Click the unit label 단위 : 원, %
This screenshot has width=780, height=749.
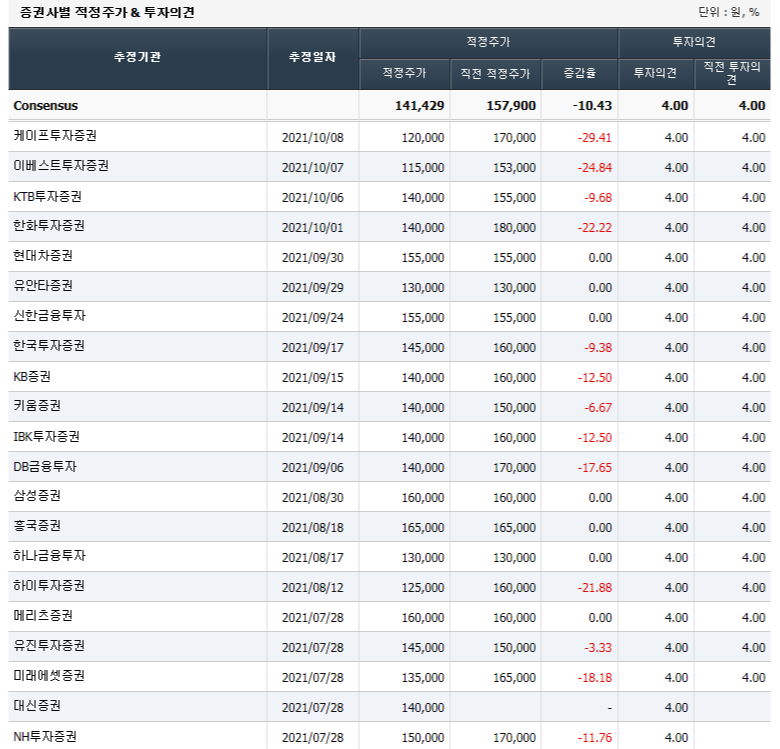[x=729, y=12]
